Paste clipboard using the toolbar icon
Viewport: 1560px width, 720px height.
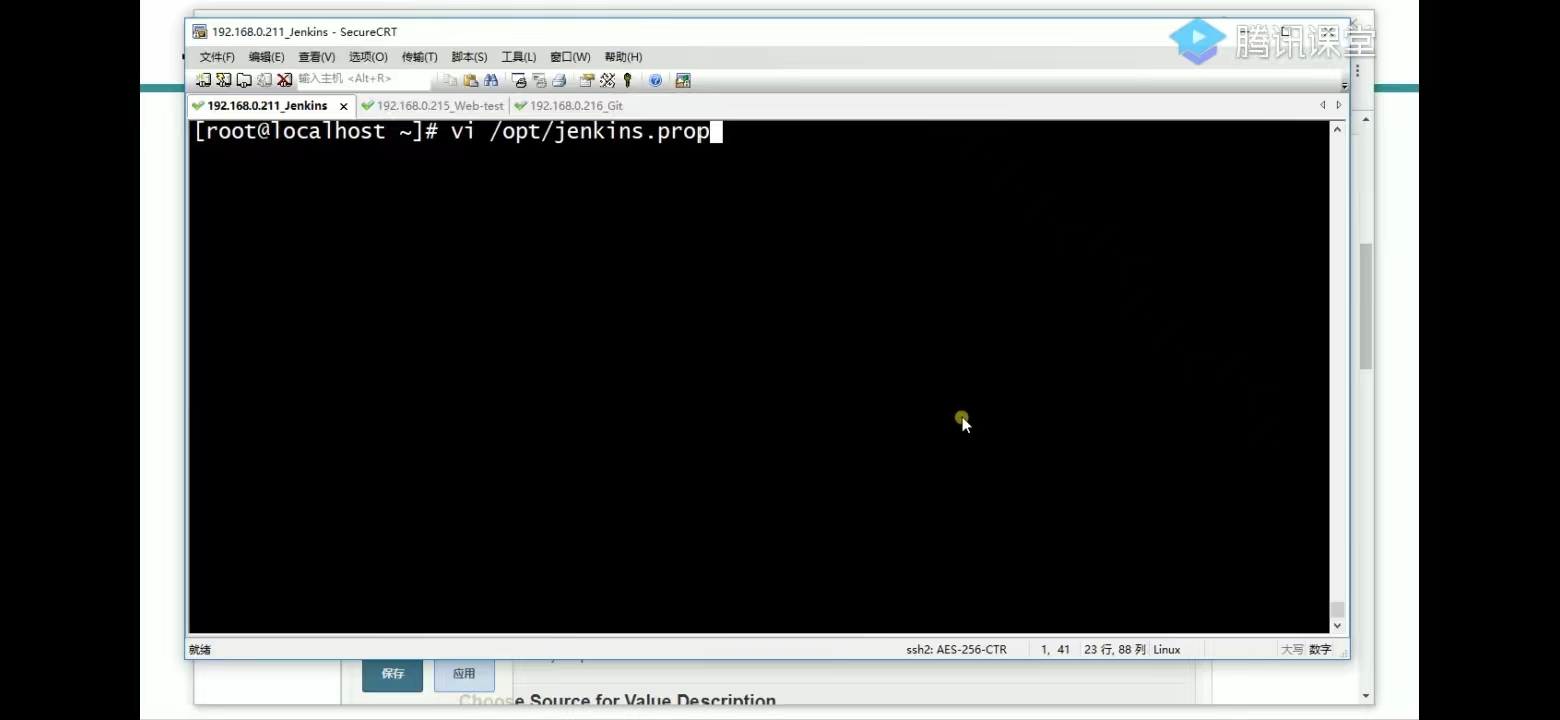471,80
